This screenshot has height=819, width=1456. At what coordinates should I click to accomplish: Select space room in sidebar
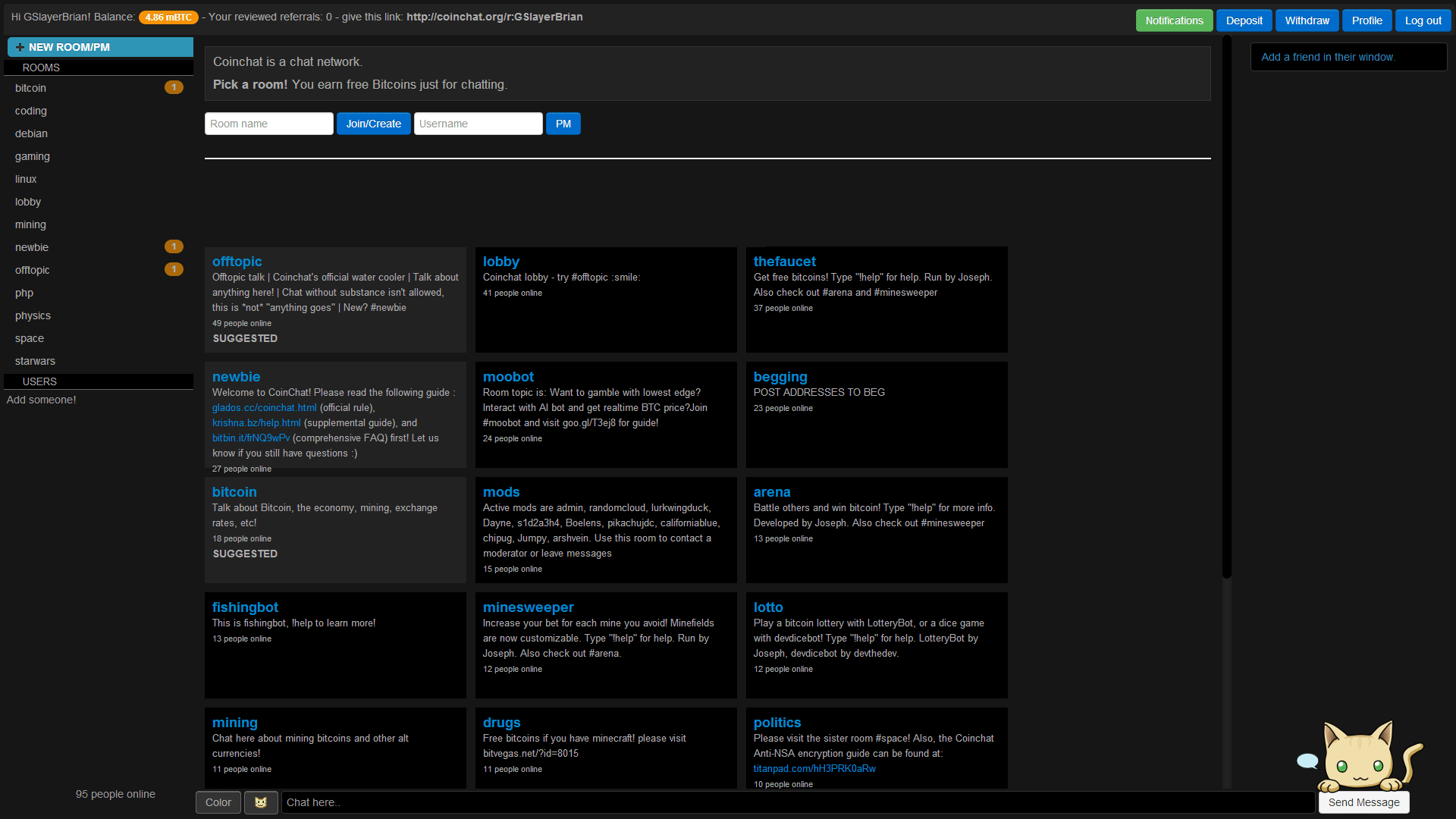tap(30, 338)
